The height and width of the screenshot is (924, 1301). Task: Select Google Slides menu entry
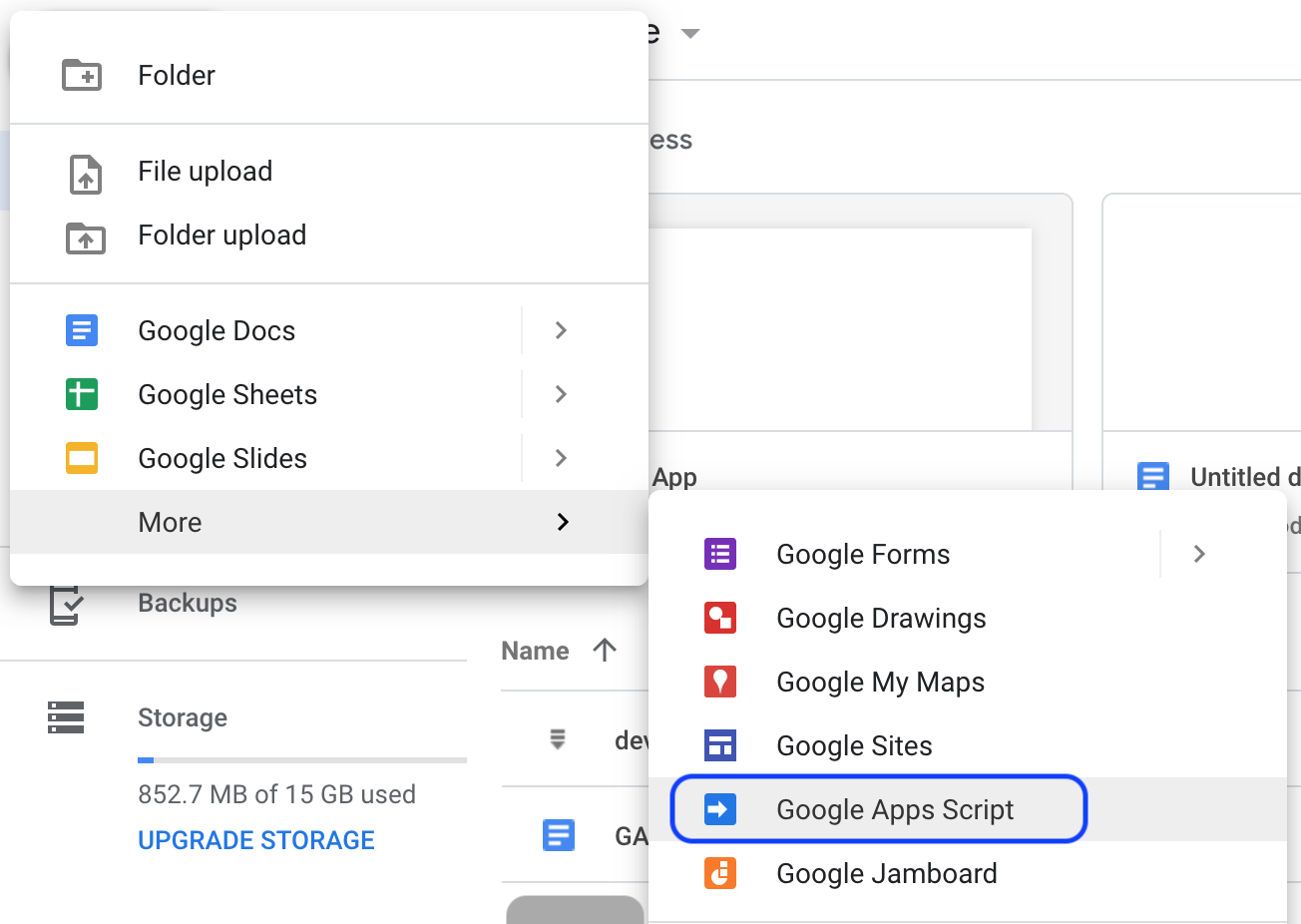329,458
